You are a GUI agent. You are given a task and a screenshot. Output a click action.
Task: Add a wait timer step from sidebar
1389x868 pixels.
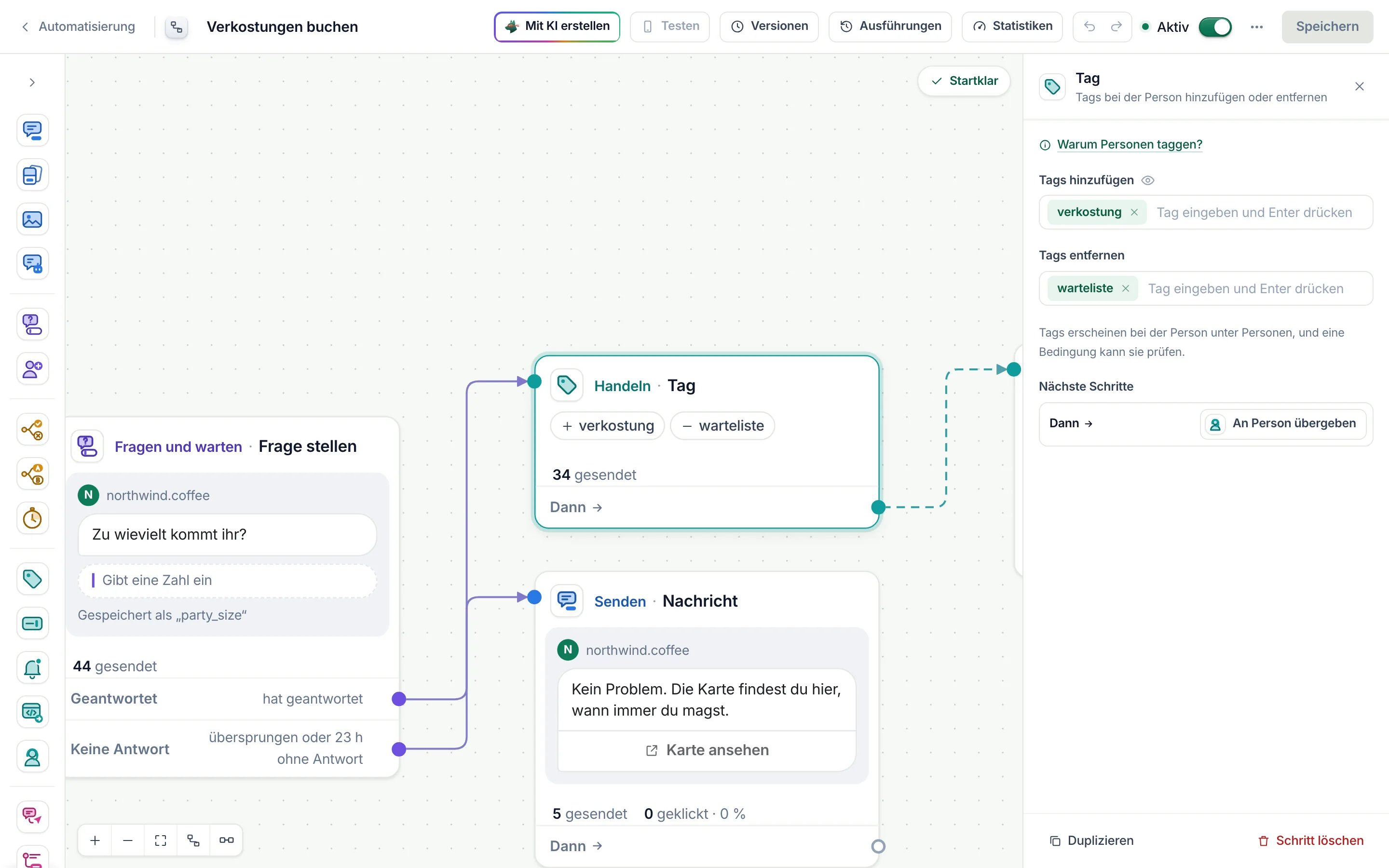(x=32, y=518)
